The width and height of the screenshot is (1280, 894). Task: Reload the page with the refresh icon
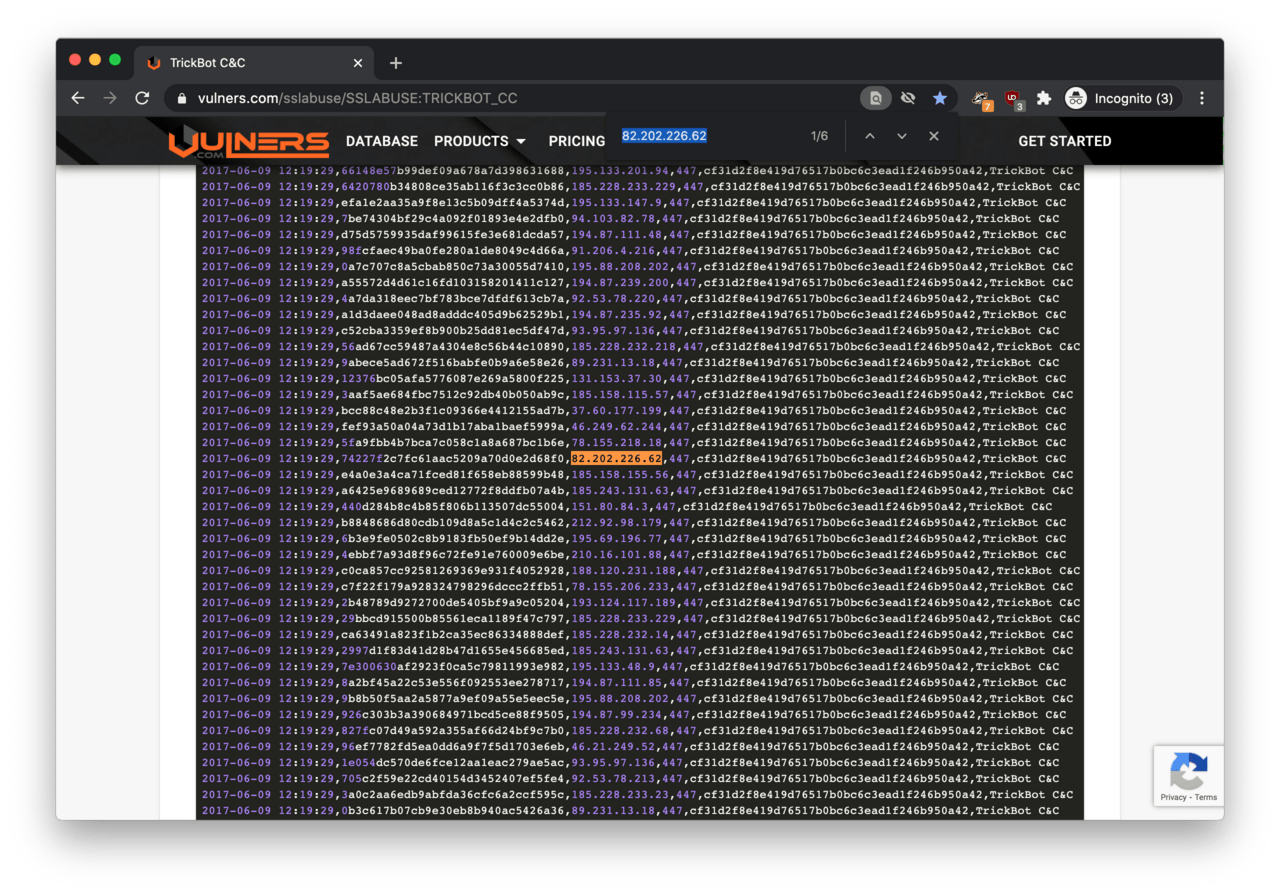142,98
